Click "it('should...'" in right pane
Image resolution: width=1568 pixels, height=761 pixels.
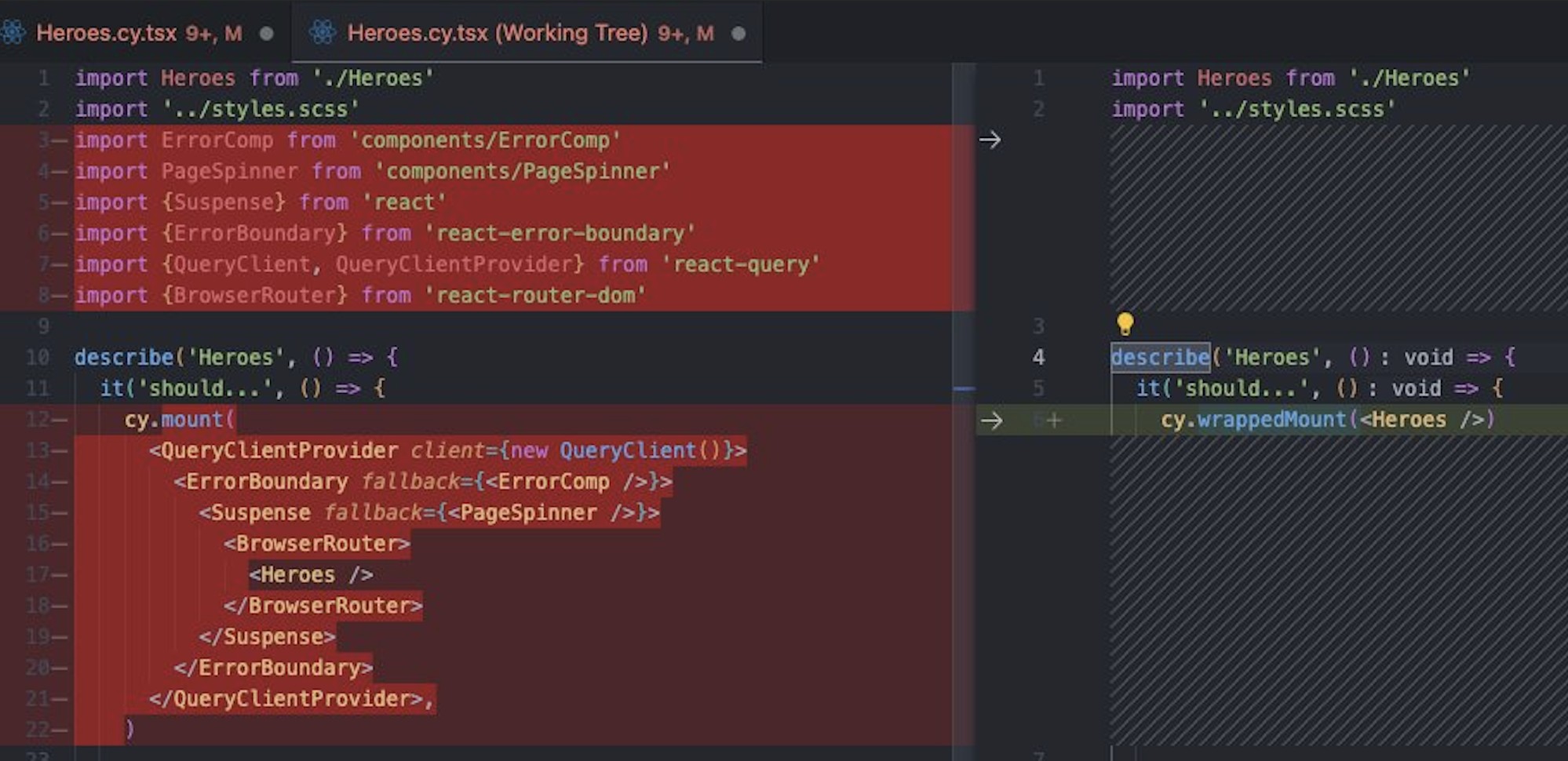point(1221,388)
